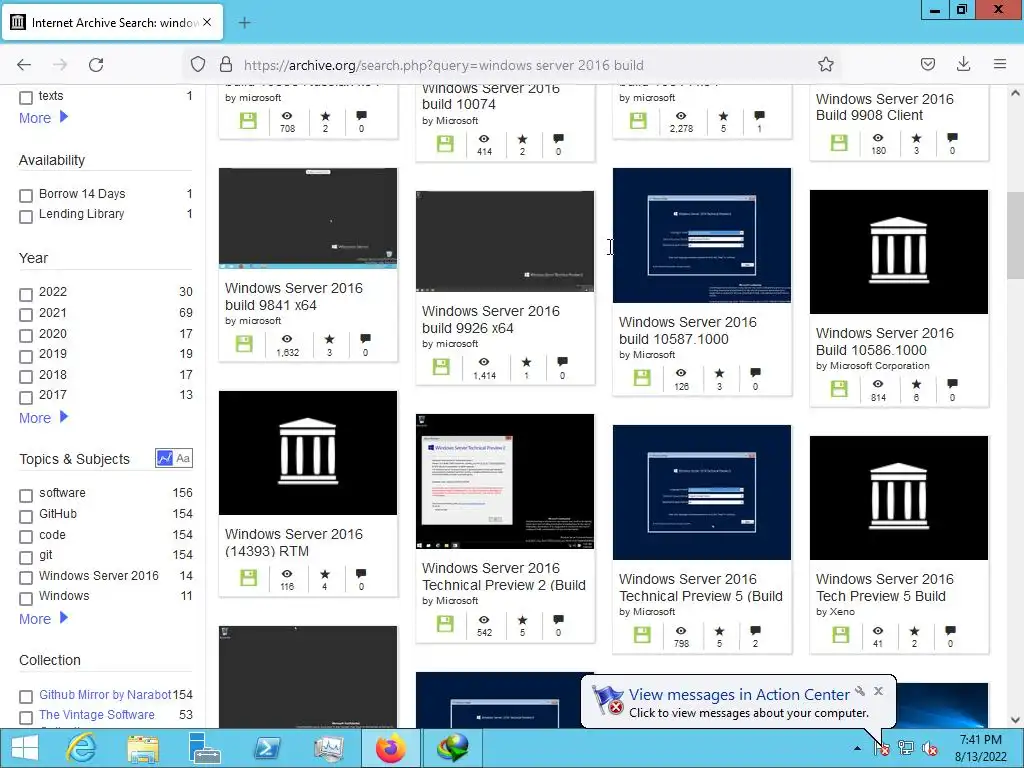Open The Vintage Software collection link
This screenshot has height=768, width=1024.
[x=97, y=714]
